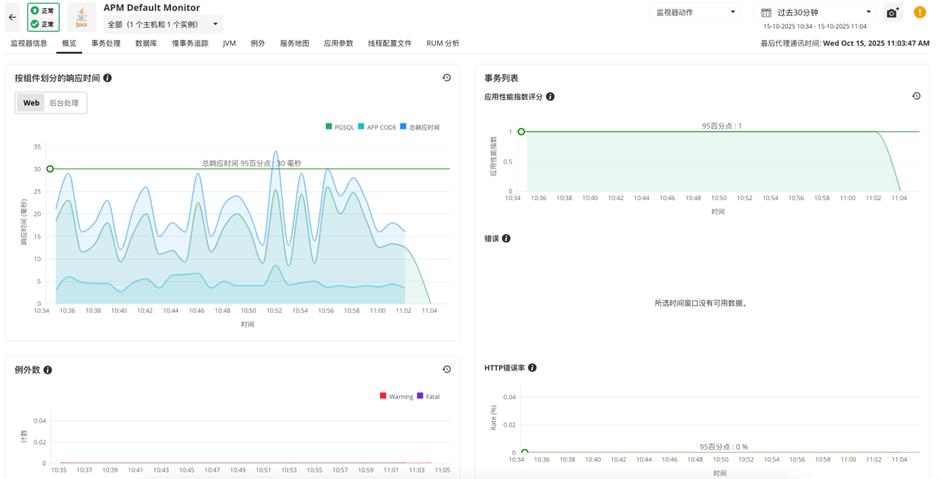
Task: Open host and instance selector dropdown
Action: pos(163,25)
